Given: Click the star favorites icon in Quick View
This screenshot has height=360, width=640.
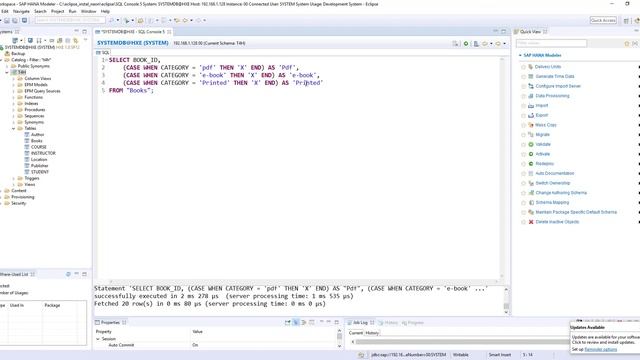Looking at the screenshot, I should click(x=627, y=43).
